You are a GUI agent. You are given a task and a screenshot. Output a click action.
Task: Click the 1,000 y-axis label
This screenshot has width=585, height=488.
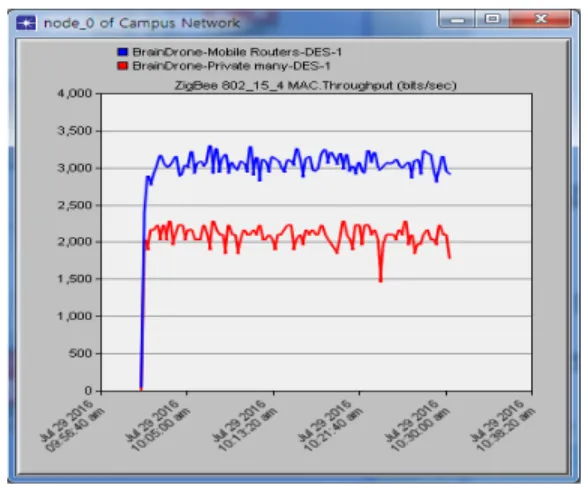click(x=75, y=316)
